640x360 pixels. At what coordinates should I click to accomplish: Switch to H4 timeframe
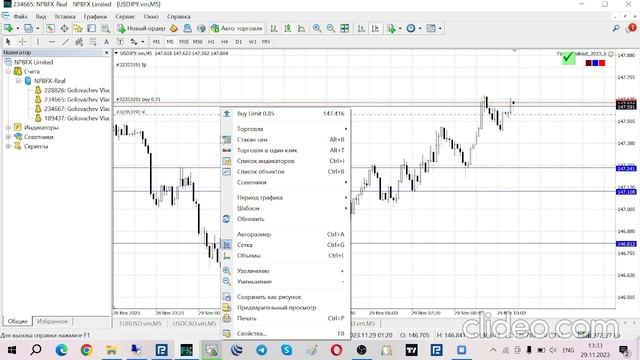(x=224, y=42)
